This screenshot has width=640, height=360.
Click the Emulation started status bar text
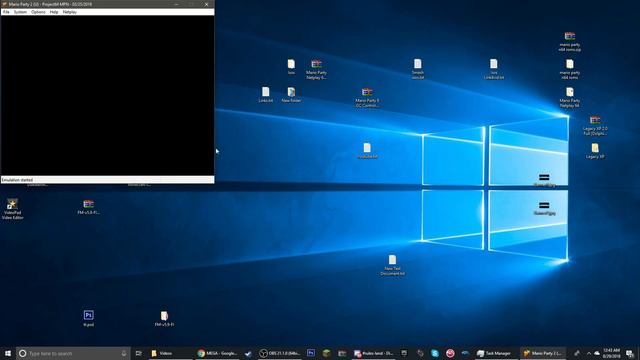coord(17,180)
